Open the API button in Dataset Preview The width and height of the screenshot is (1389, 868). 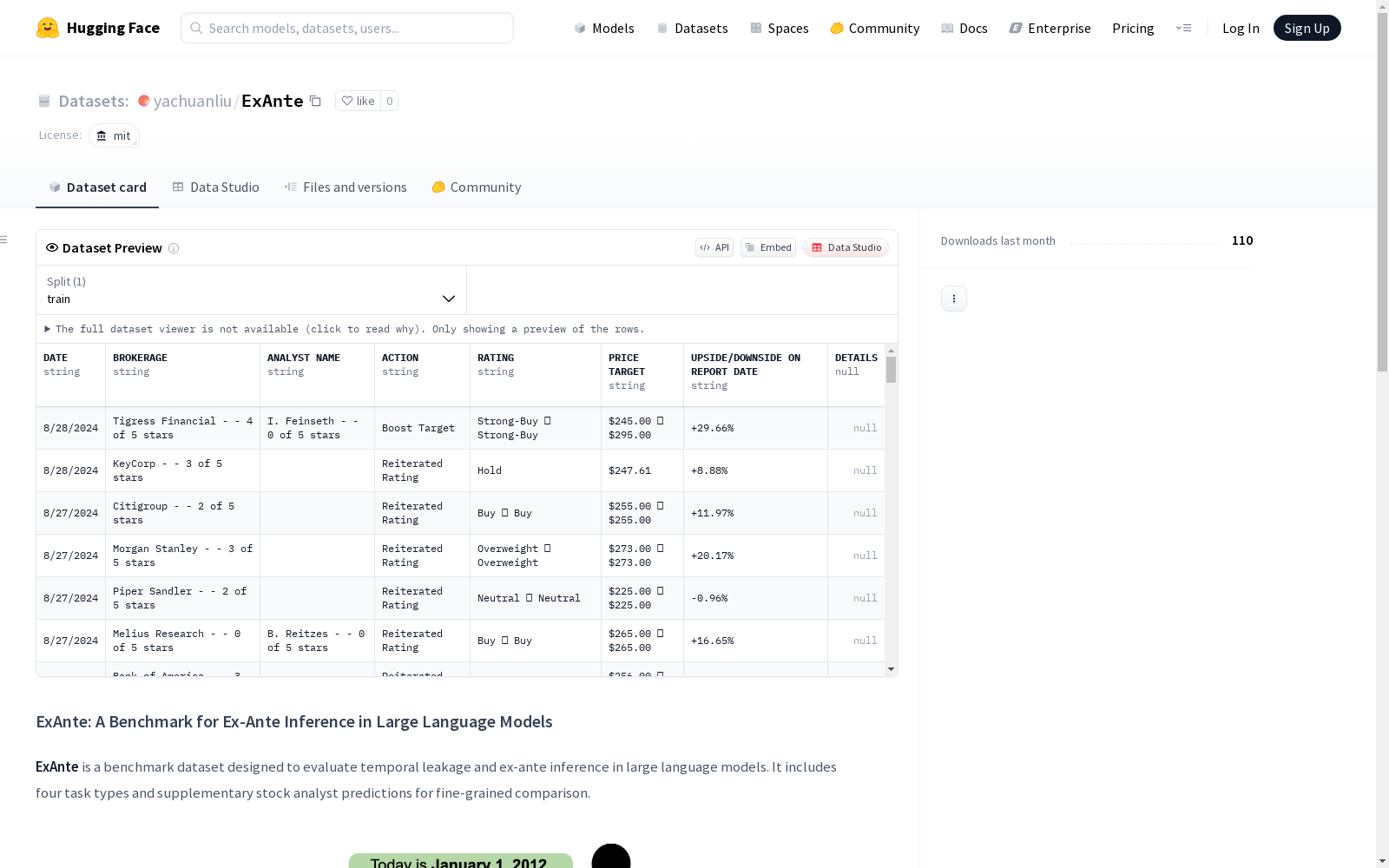click(x=714, y=247)
